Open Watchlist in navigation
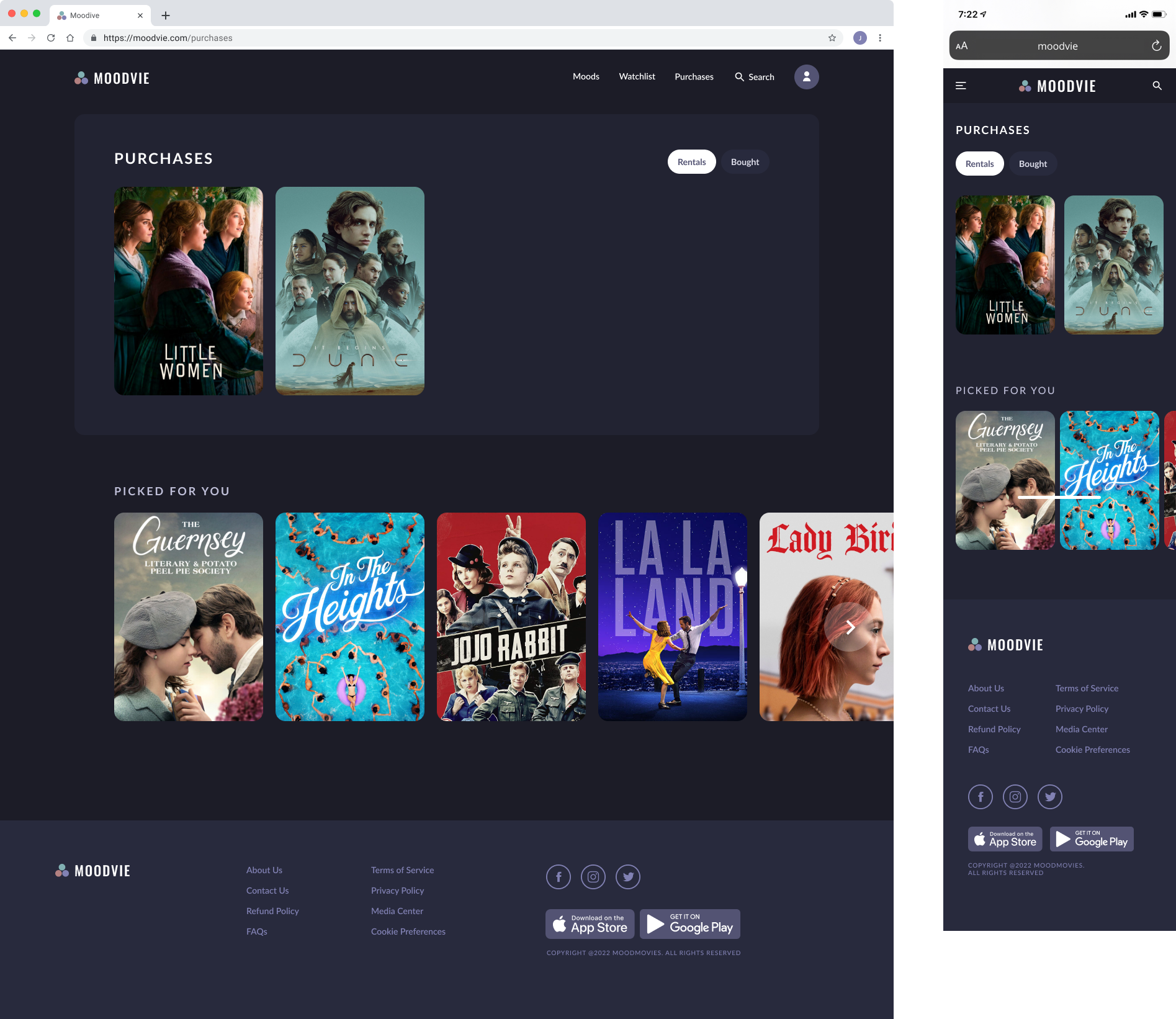Image resolution: width=1176 pixels, height=1019 pixels. [637, 76]
